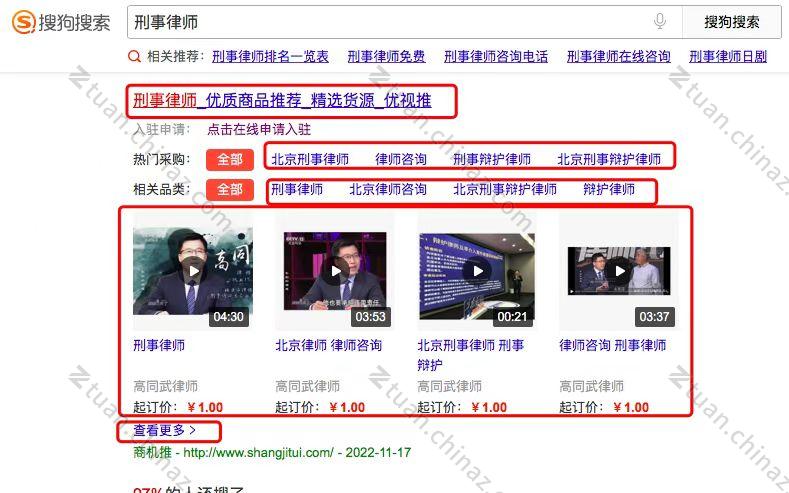
Task: Click ¥1.00 price under 03:53 video
Action: (347, 407)
